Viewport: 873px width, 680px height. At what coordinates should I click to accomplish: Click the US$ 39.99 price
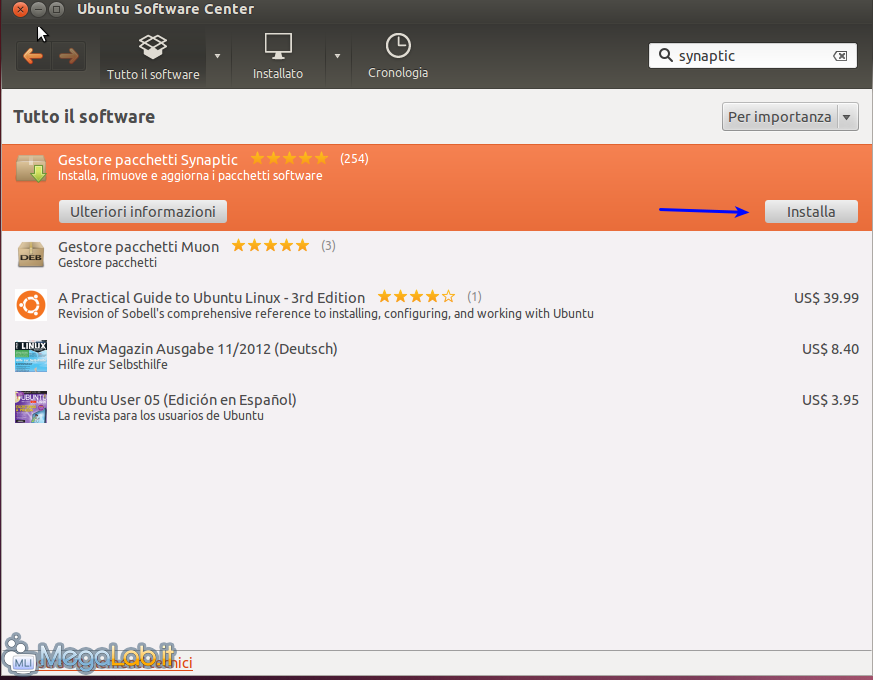pyautogui.click(x=826, y=298)
